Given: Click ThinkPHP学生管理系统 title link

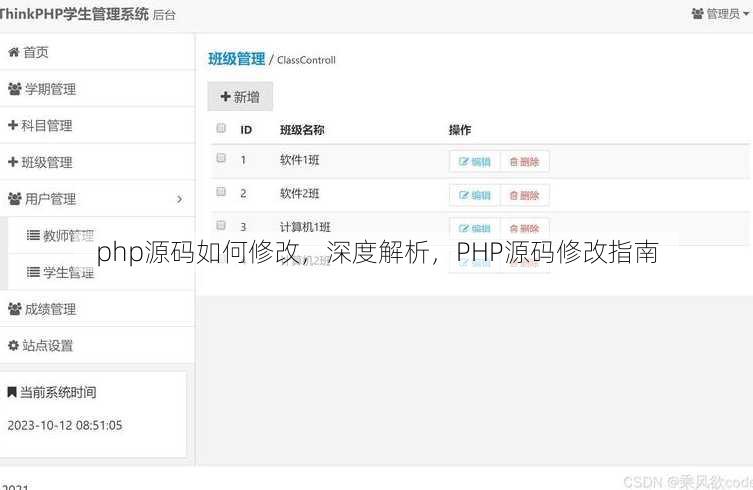Looking at the screenshot, I should pos(74,14).
